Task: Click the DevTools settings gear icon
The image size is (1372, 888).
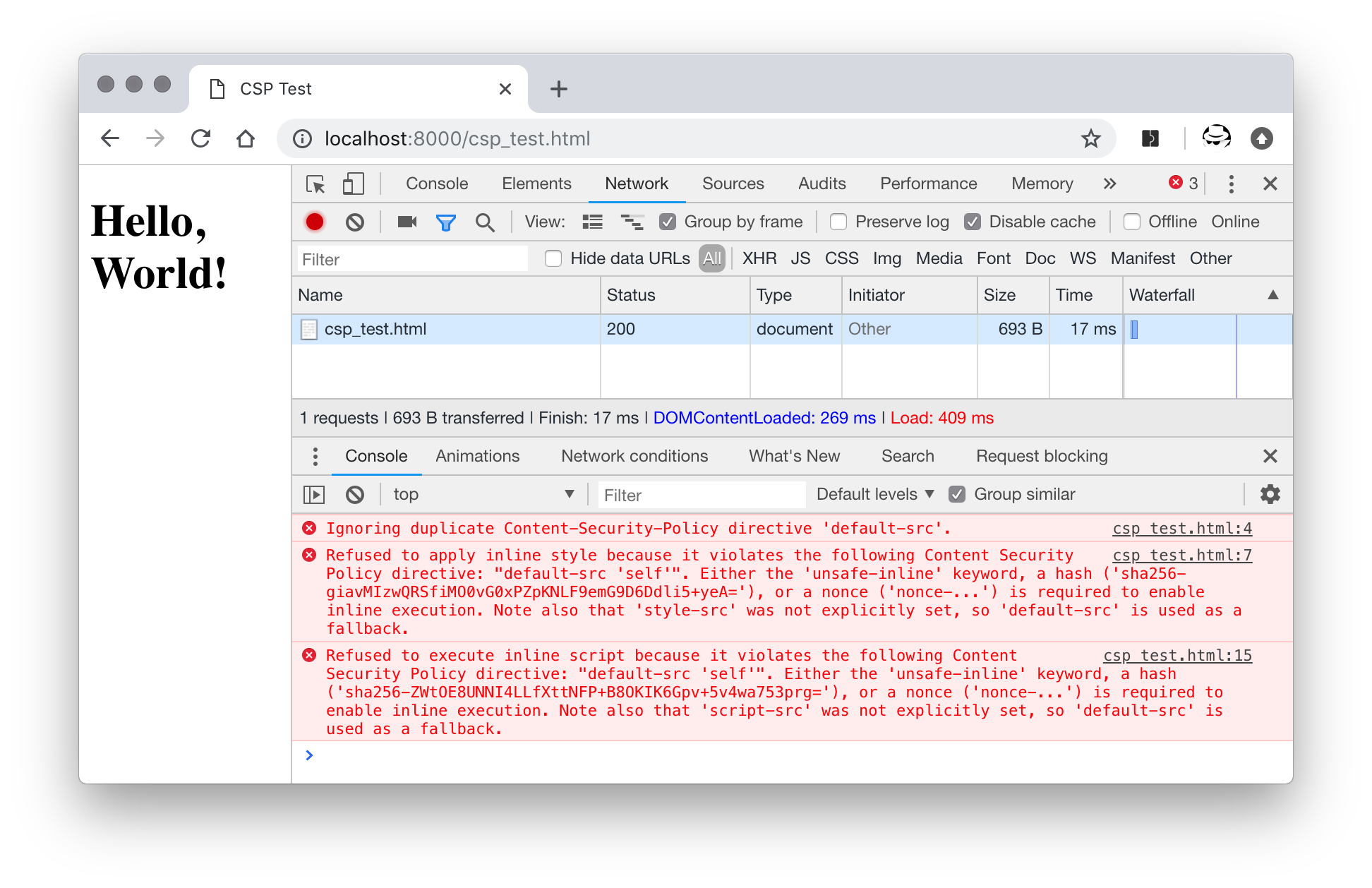Action: coord(1269,493)
